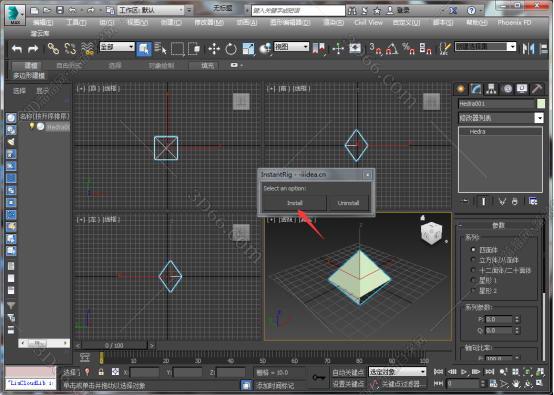Viewport: 554px width, 395px height.
Task: Click the Set Key button
Action: [x=348, y=384]
